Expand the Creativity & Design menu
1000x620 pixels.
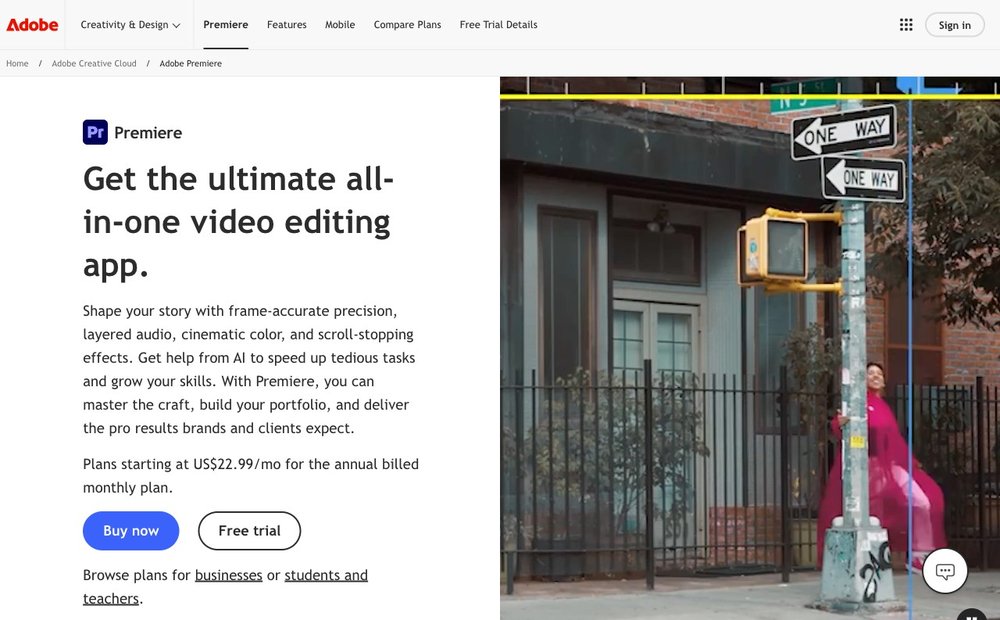coord(130,25)
